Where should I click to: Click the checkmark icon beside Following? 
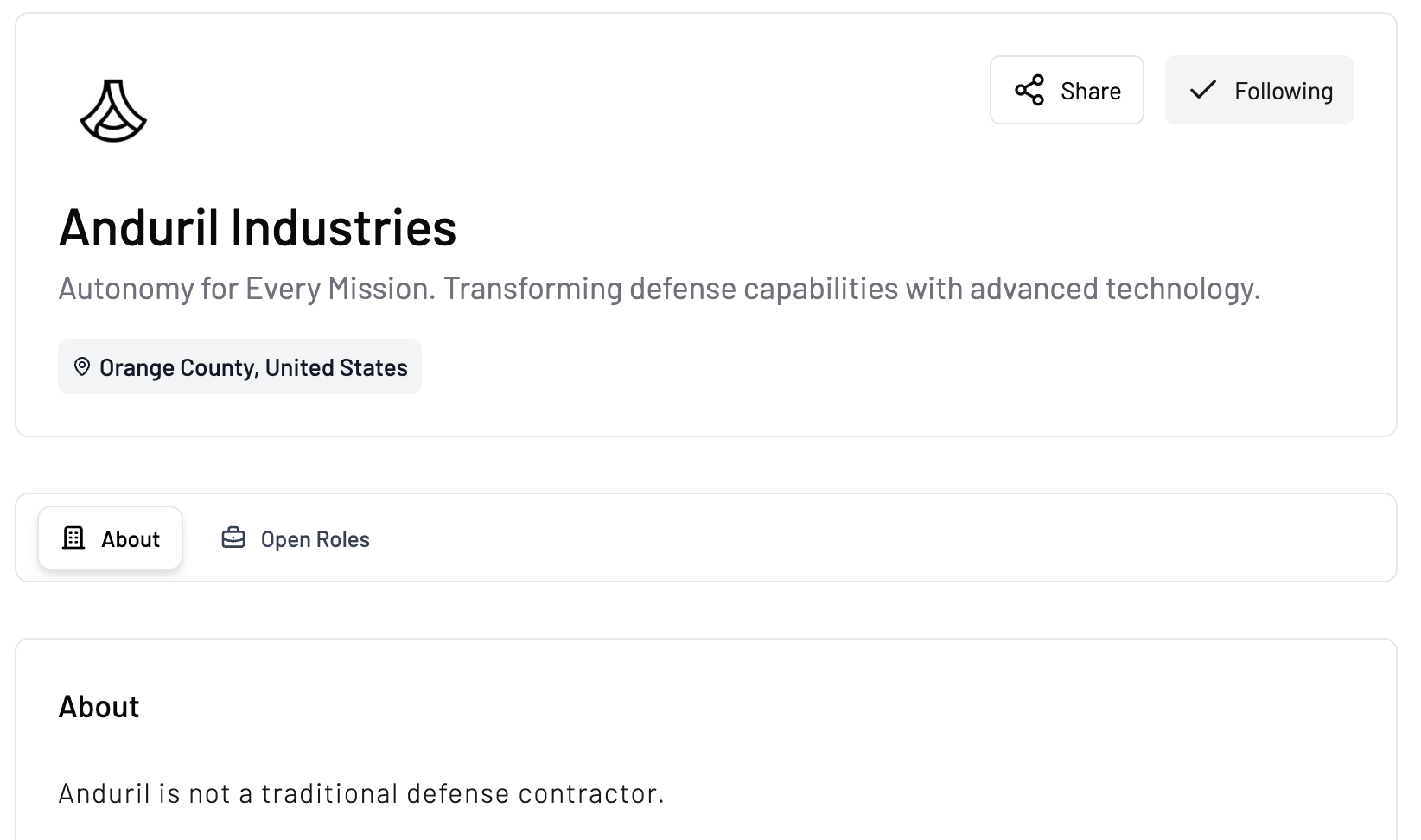tap(1202, 90)
